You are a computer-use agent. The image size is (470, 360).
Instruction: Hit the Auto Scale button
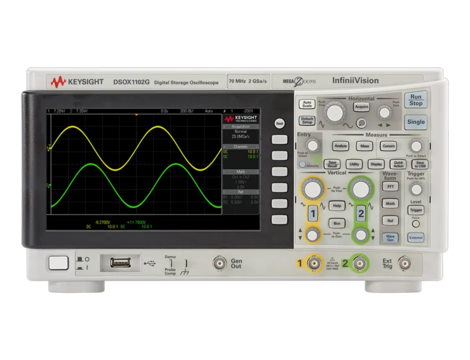pos(307,104)
